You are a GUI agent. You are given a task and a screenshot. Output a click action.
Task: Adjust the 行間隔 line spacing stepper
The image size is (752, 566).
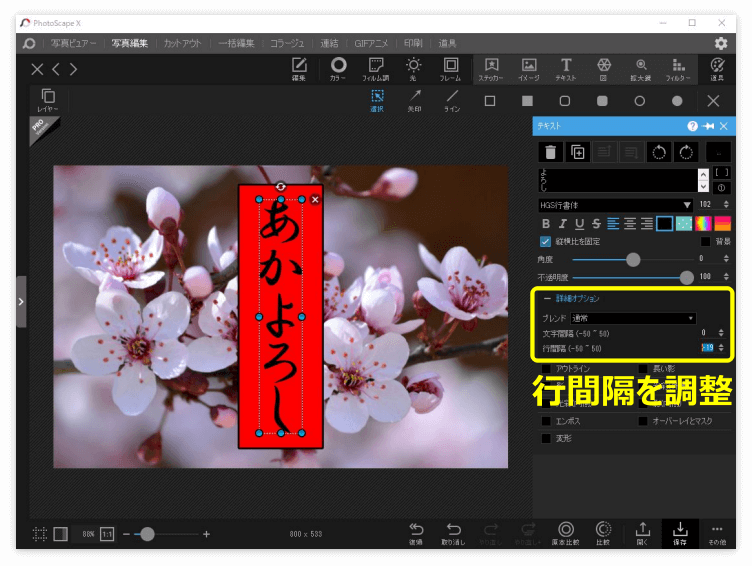click(721, 348)
